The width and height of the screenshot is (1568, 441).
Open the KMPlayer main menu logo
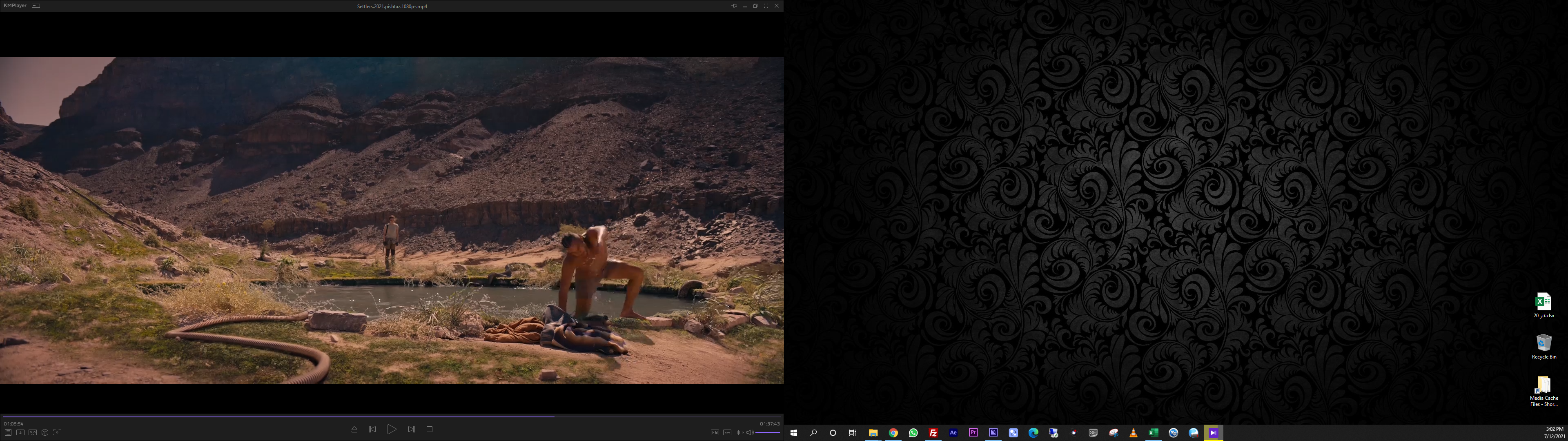pos(15,5)
